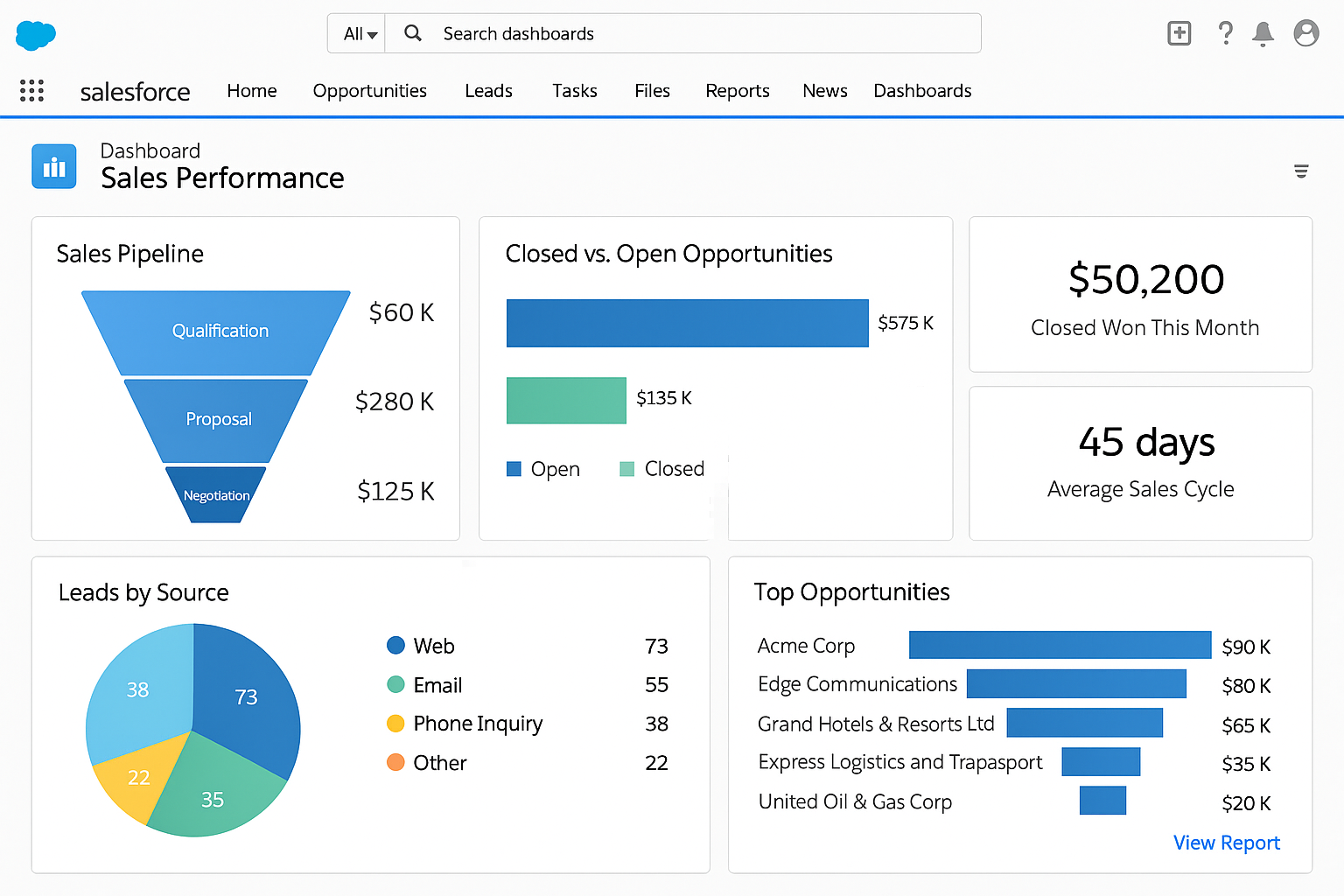Click the Acme Corp account name
Viewport: 1344px width, 896px height.
[x=806, y=646]
